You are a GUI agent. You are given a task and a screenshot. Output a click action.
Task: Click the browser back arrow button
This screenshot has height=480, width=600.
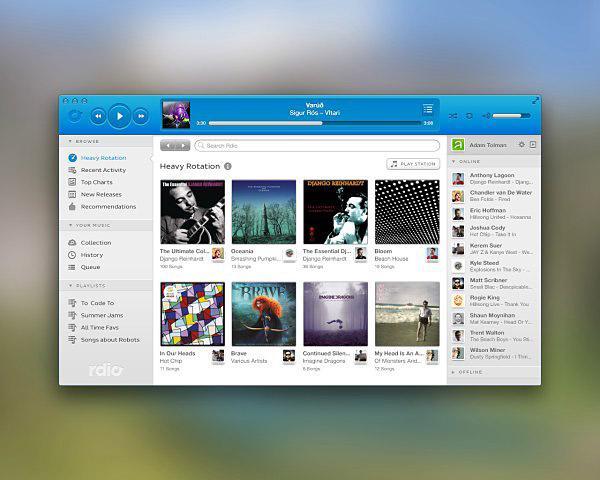coord(169,145)
